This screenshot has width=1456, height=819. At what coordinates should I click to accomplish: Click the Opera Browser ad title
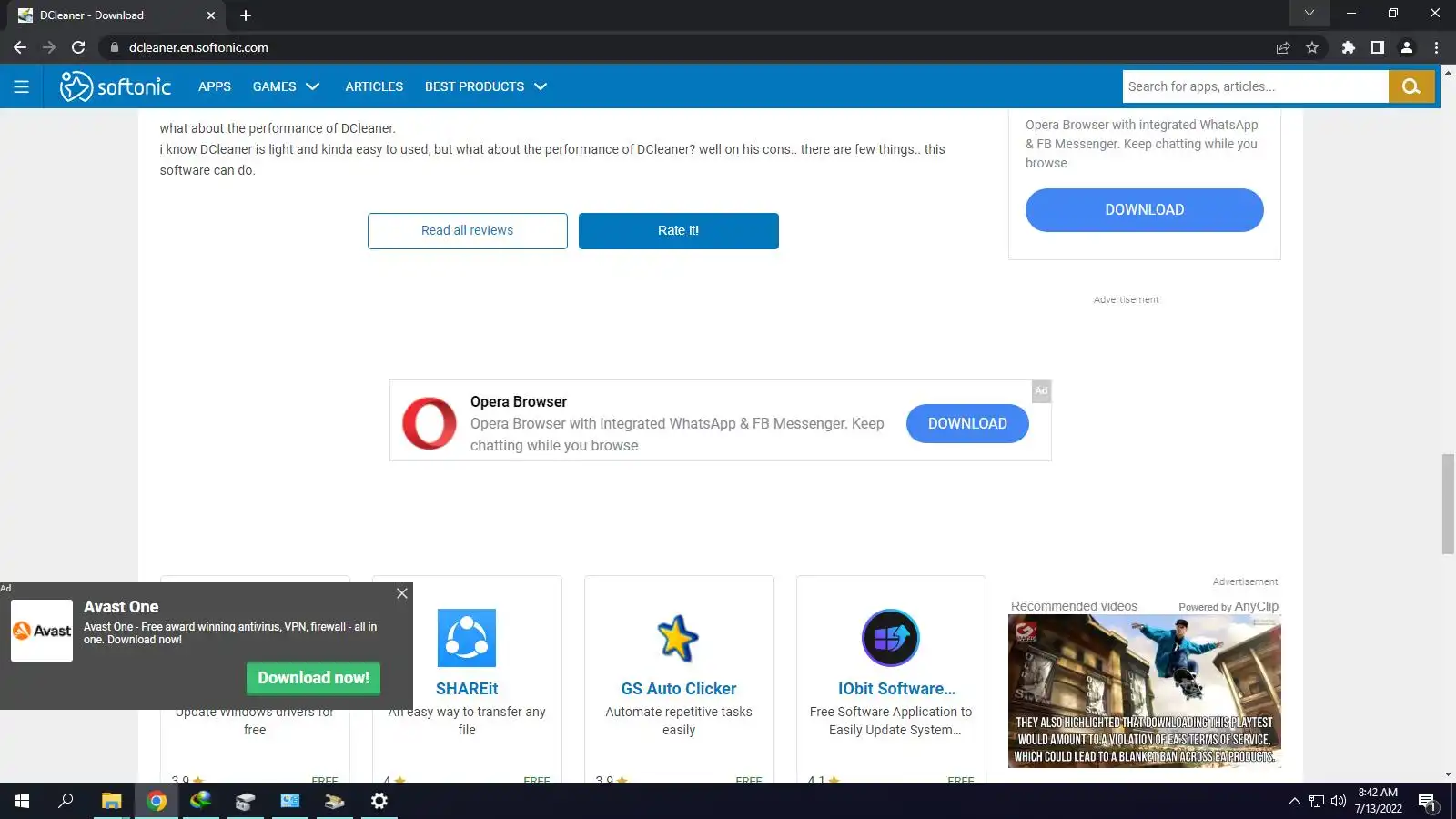tap(519, 401)
